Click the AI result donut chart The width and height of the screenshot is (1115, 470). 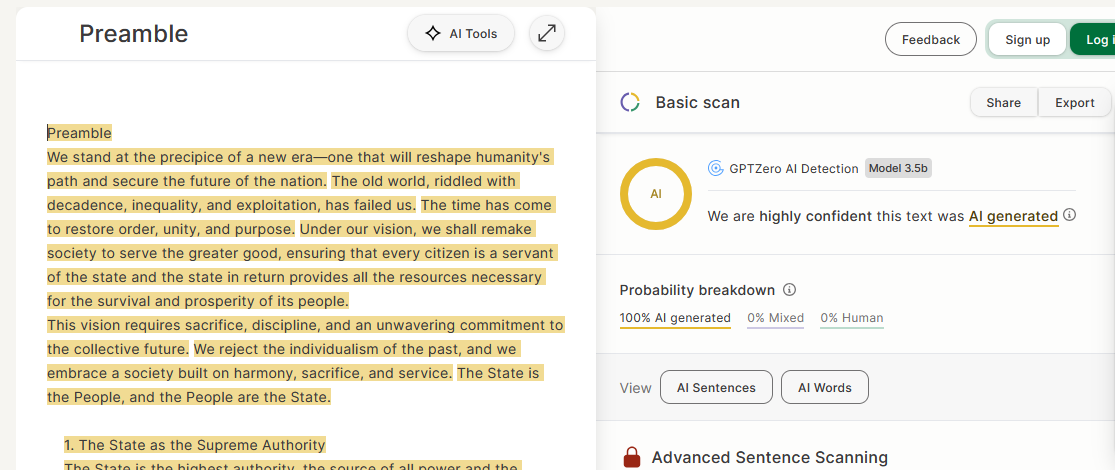tap(656, 194)
